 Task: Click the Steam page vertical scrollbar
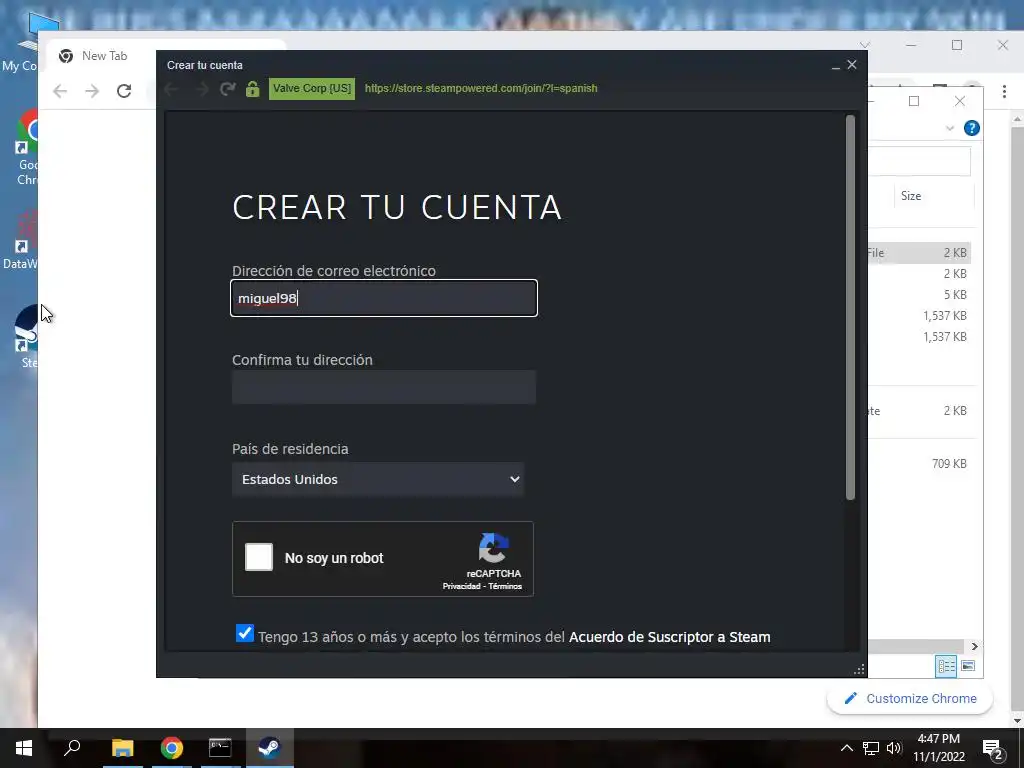(850, 307)
